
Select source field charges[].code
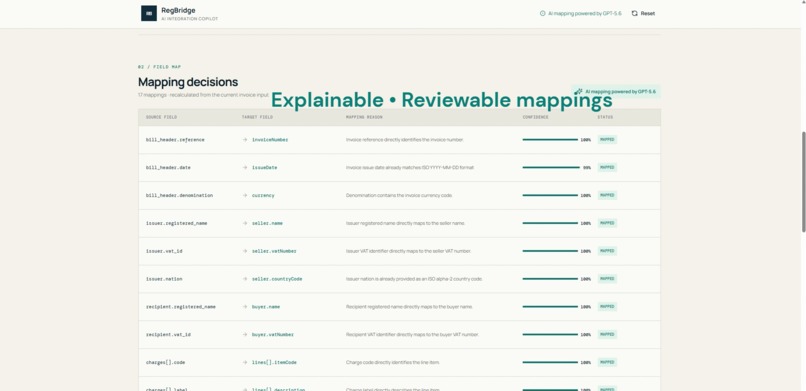point(165,362)
